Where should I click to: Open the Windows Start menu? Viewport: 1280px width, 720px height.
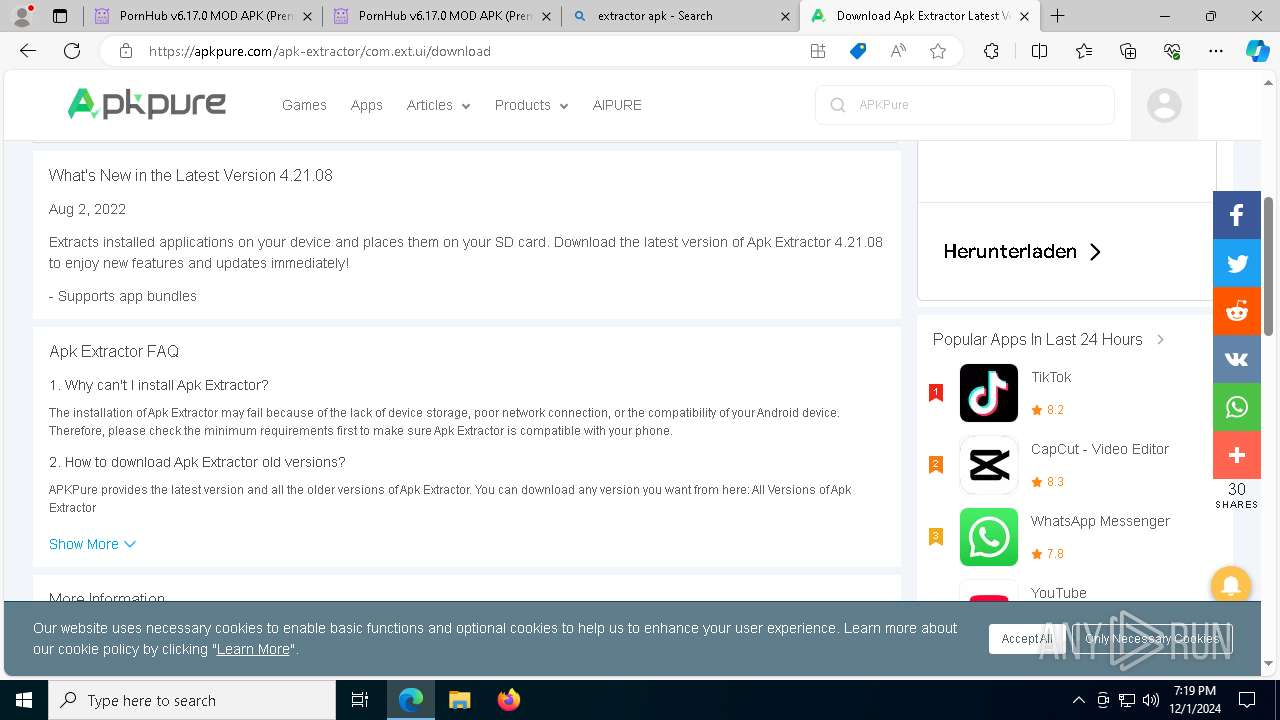[24, 700]
